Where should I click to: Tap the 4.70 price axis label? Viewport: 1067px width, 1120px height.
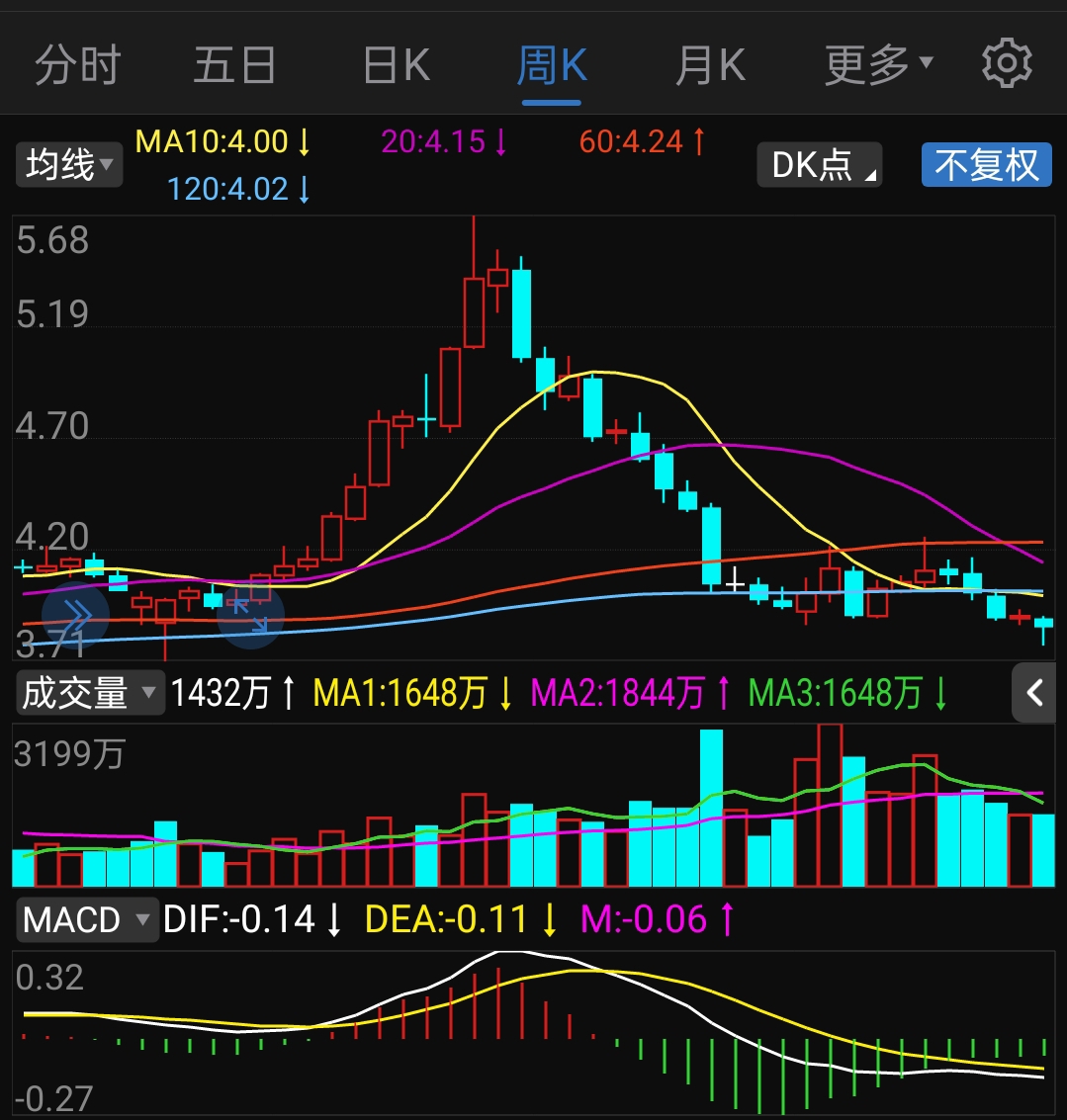click(52, 426)
